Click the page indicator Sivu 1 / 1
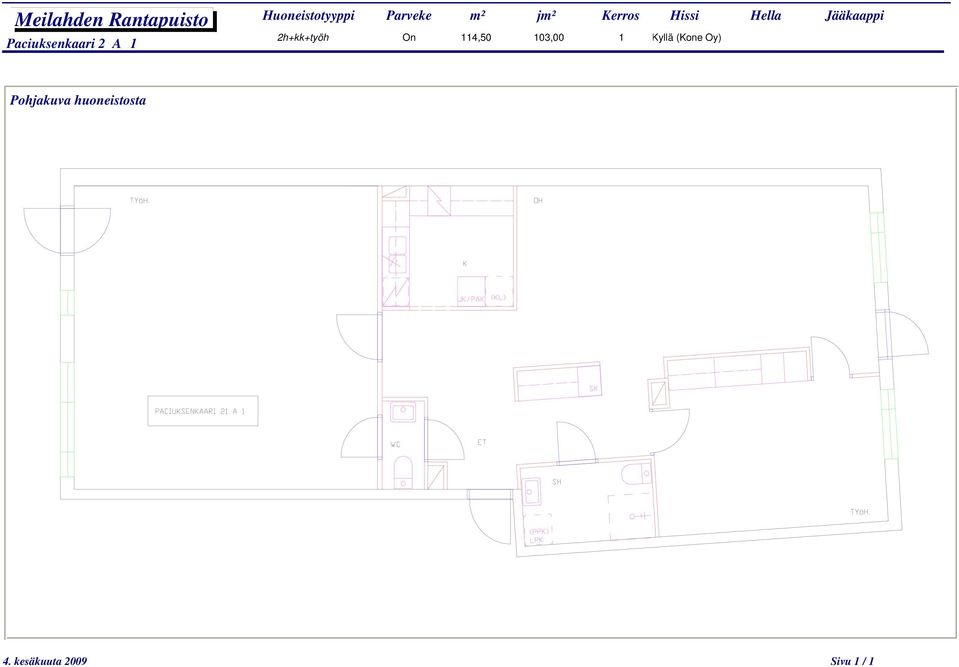This screenshot has height=667, width=959. click(852, 661)
